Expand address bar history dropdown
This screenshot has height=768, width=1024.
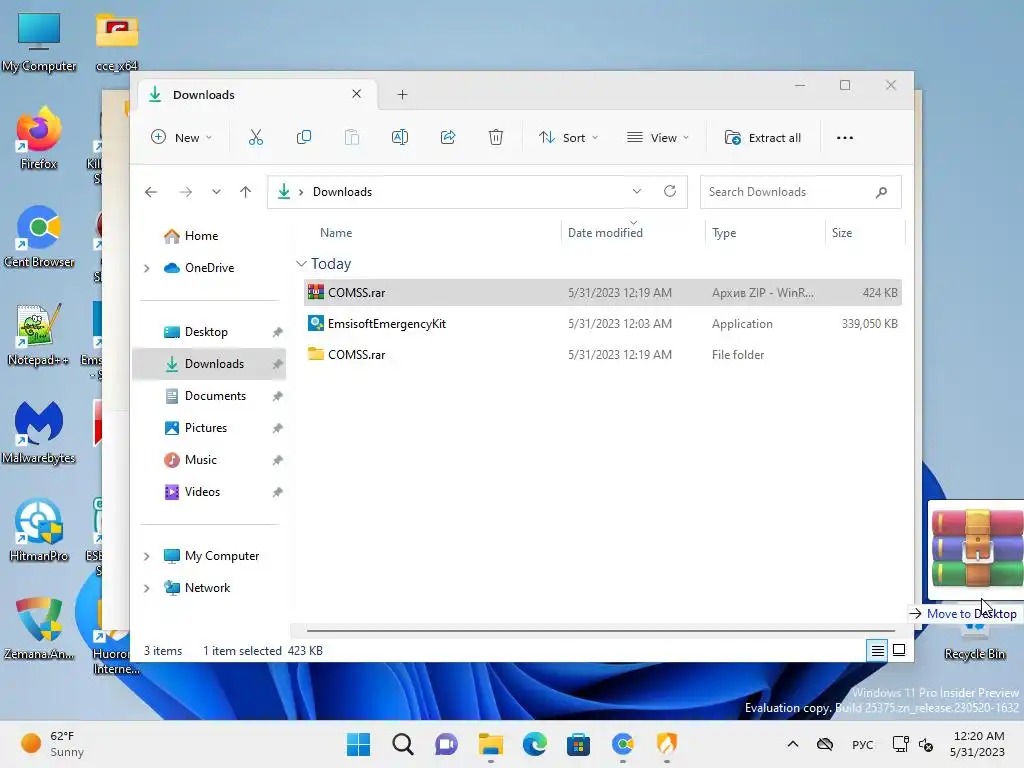[637, 191]
